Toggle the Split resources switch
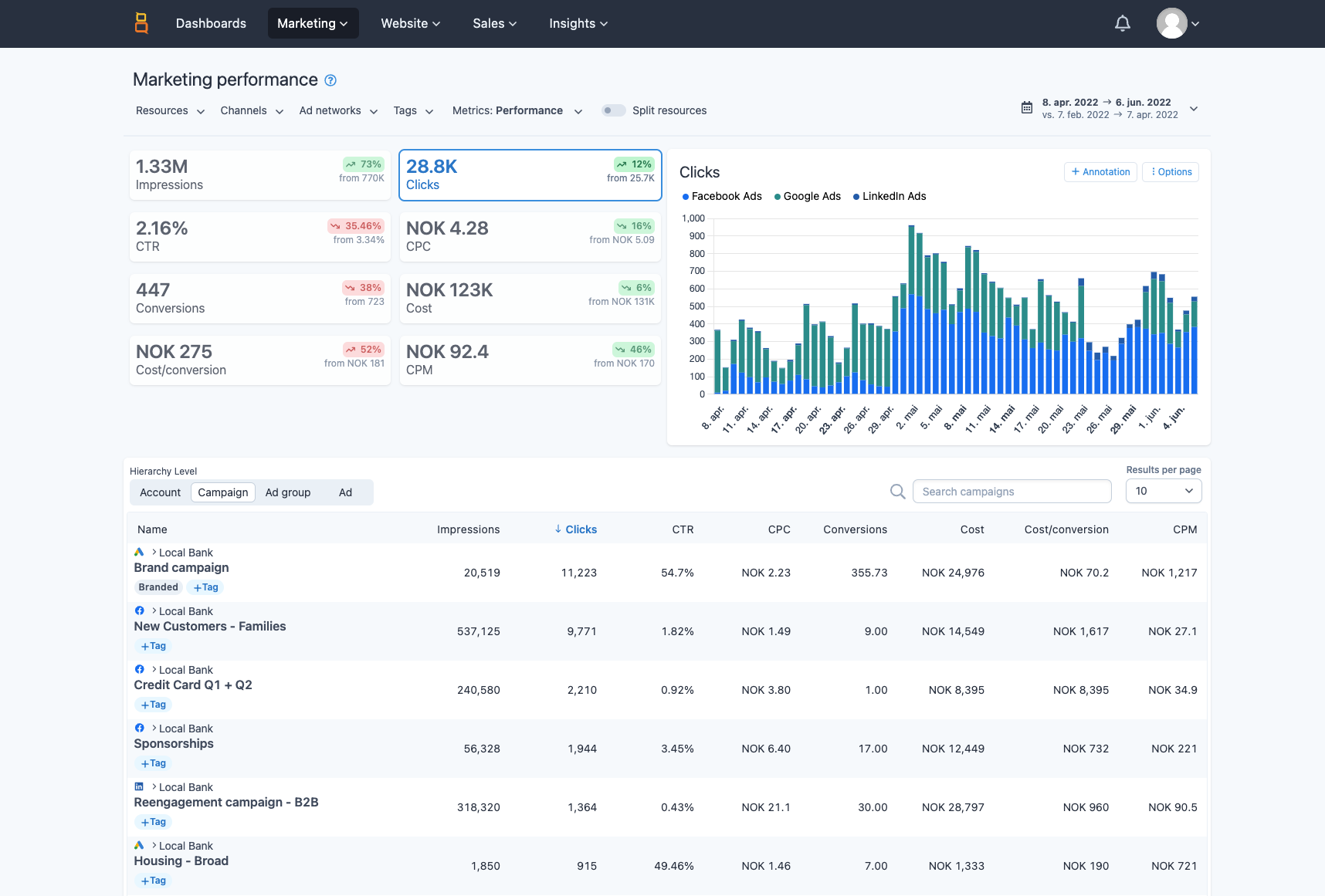 pos(613,110)
